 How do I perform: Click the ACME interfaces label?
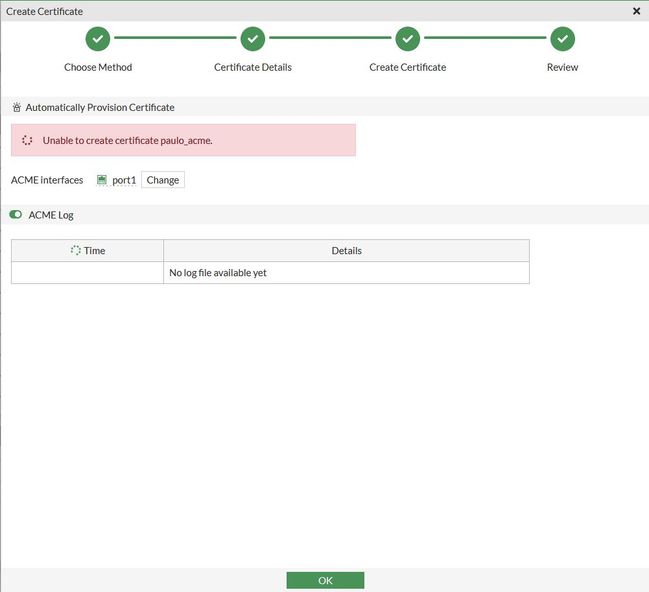point(47,180)
